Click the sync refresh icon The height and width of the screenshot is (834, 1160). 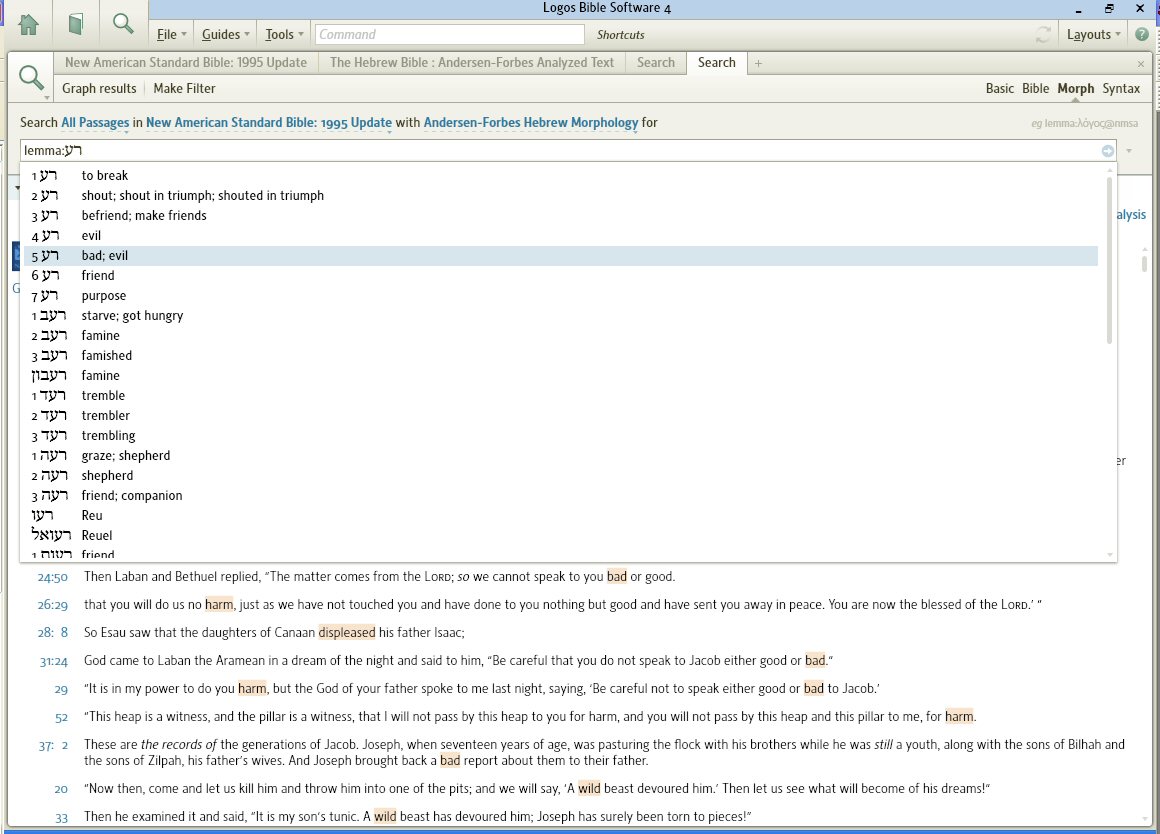[x=1043, y=34]
